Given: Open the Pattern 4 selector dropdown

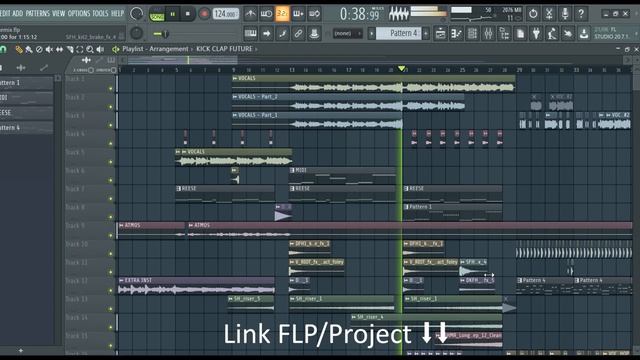Looking at the screenshot, I should coord(399,33).
